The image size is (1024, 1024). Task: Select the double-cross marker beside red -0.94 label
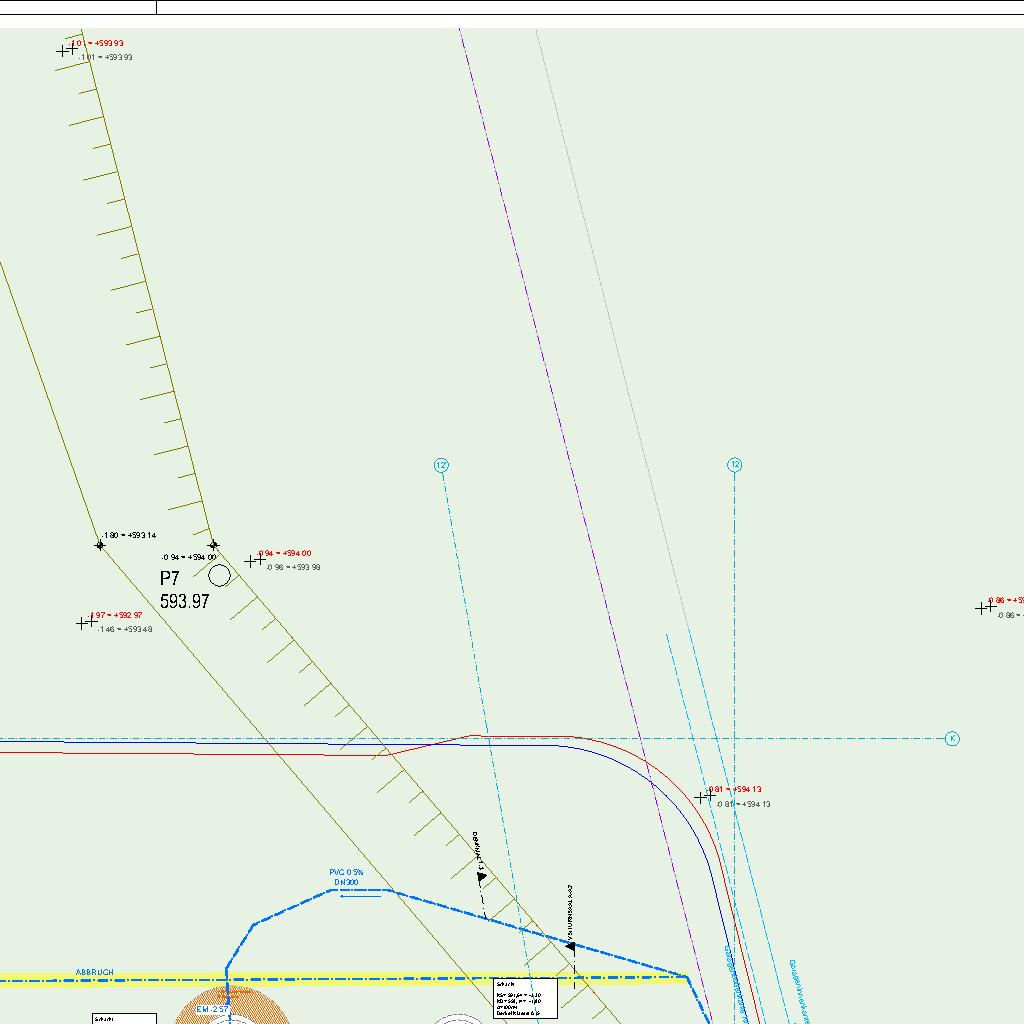click(x=255, y=560)
